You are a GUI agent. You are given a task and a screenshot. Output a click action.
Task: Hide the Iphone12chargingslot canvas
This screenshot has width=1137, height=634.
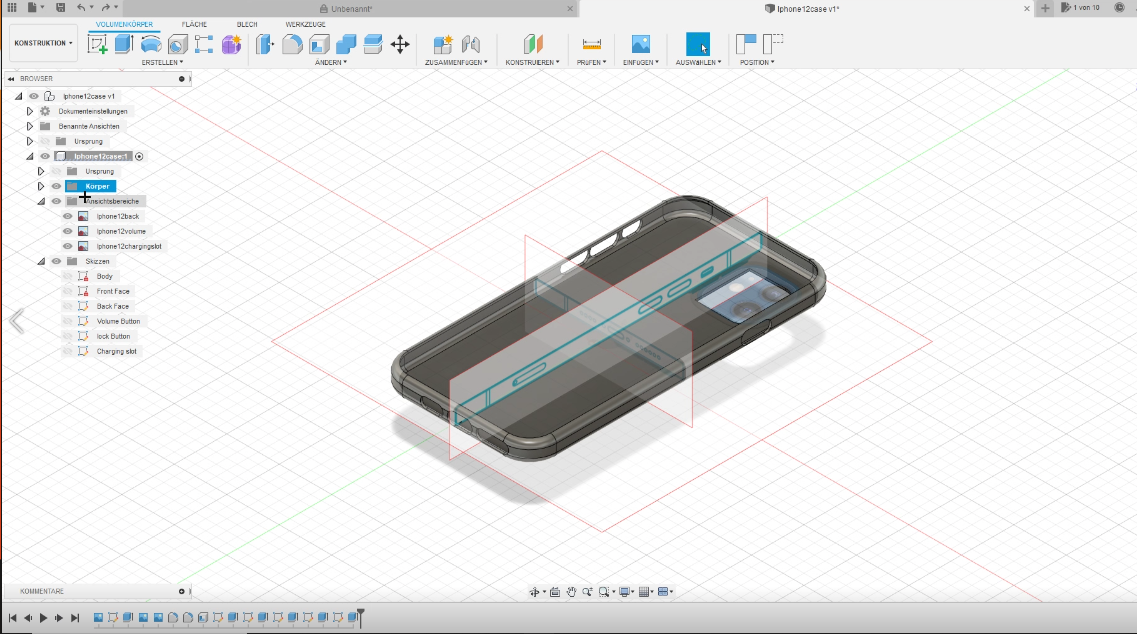coord(67,246)
